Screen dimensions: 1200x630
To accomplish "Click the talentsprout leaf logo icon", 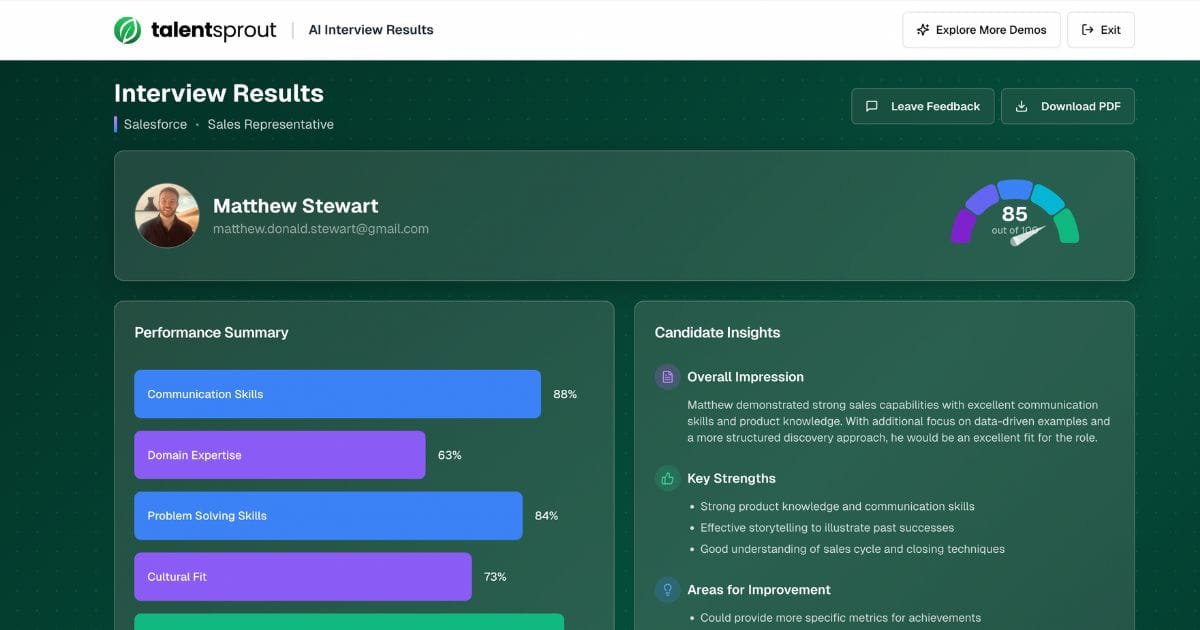I will click(127, 30).
